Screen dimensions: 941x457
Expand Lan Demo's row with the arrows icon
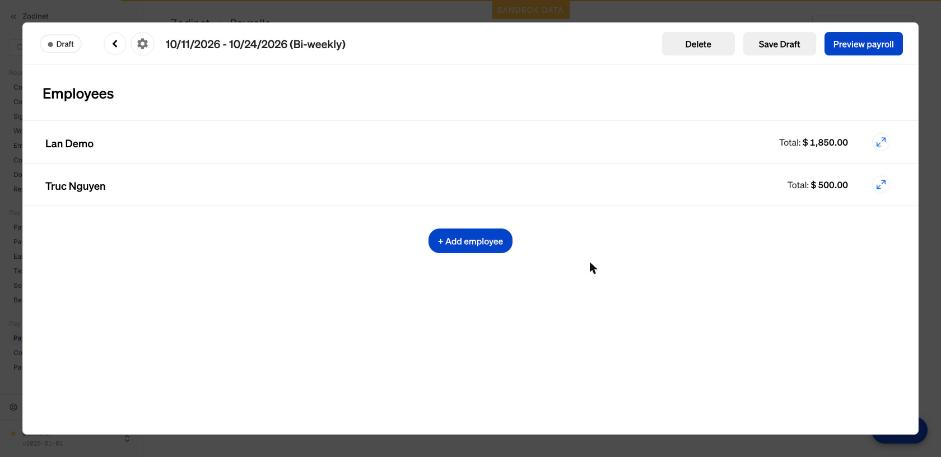pos(880,142)
